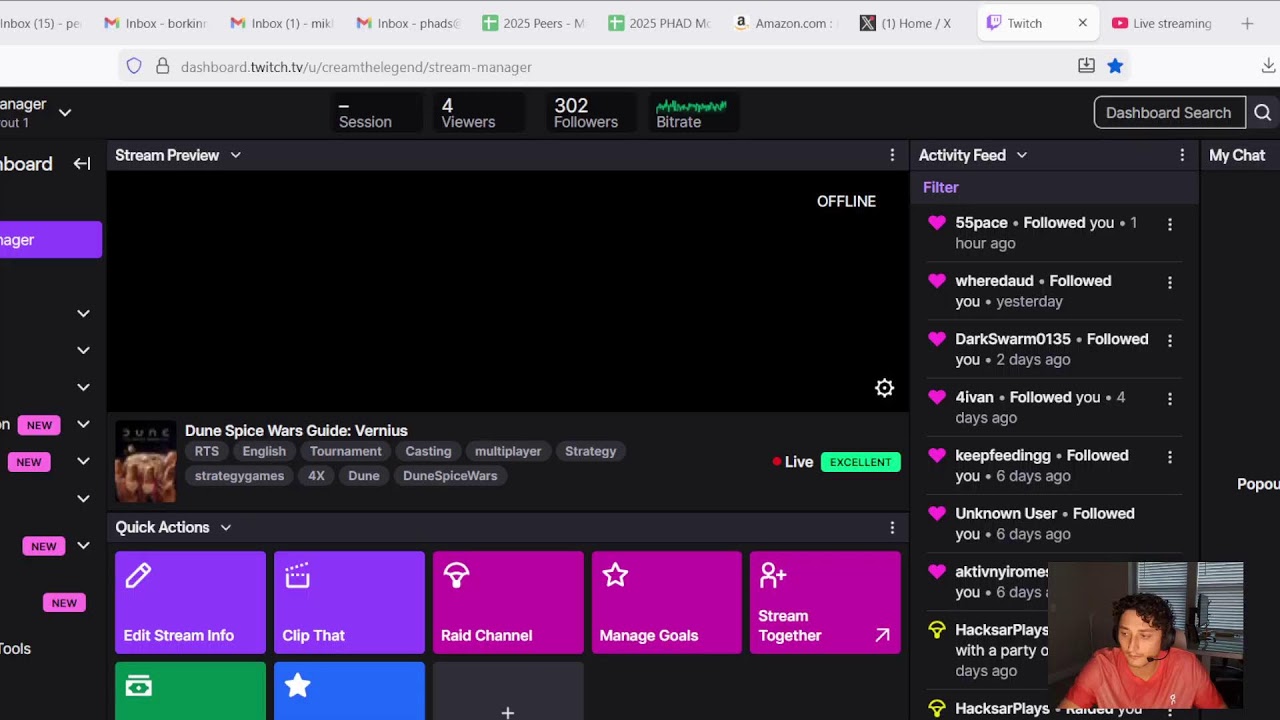Screen dimensions: 1280x720
Task: Expand the Stream Preview panel dropdown
Action: click(x=236, y=155)
